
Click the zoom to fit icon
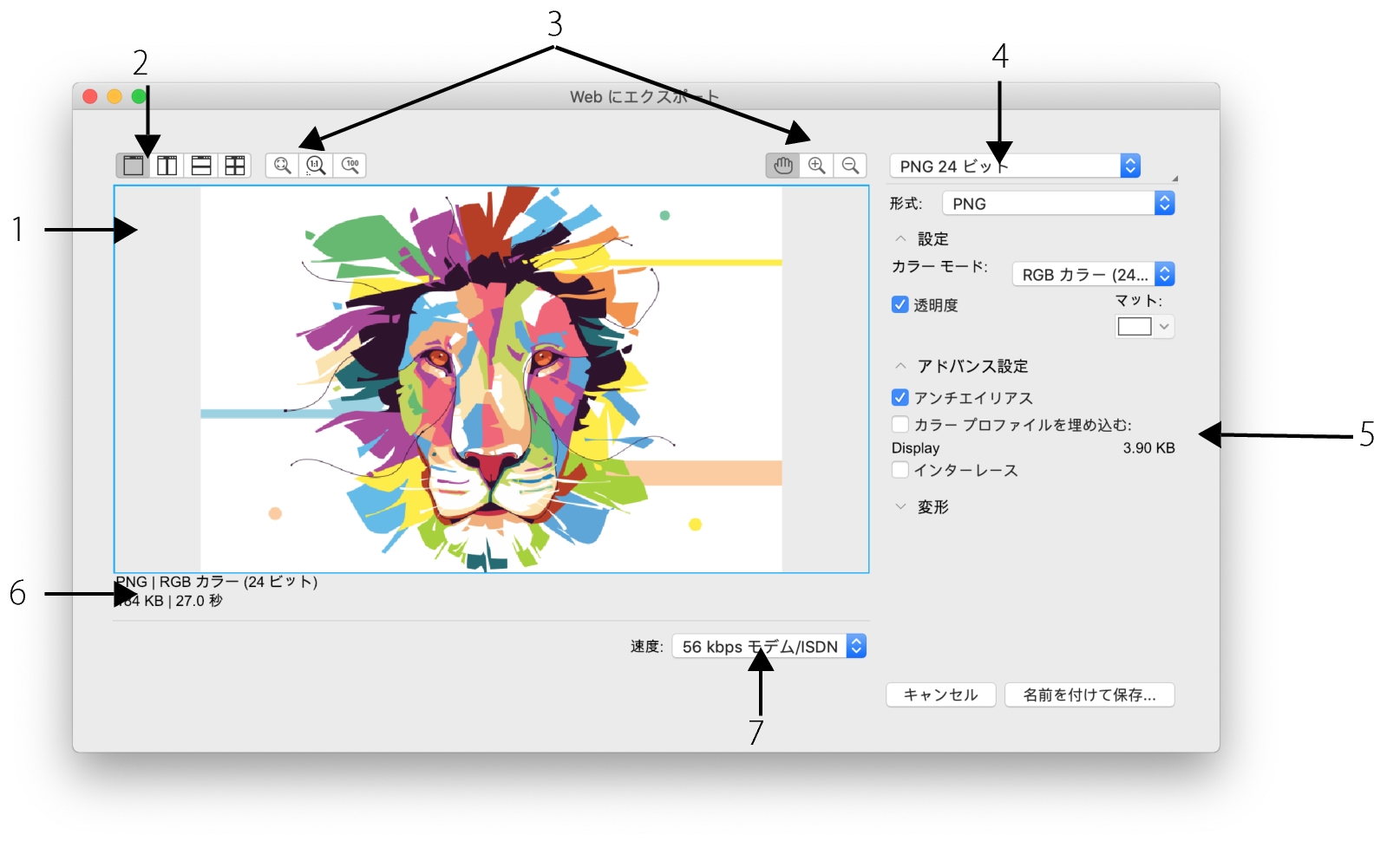(x=282, y=166)
